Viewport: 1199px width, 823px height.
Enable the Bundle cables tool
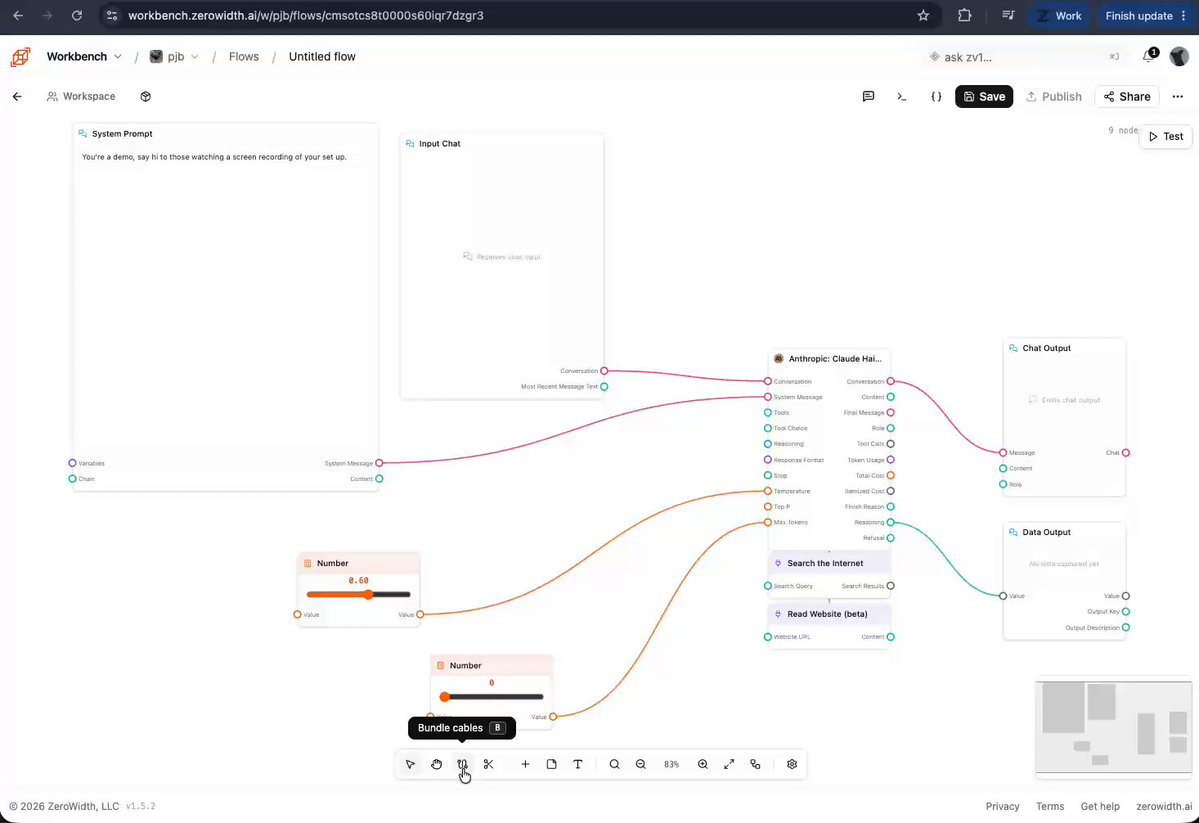point(463,764)
